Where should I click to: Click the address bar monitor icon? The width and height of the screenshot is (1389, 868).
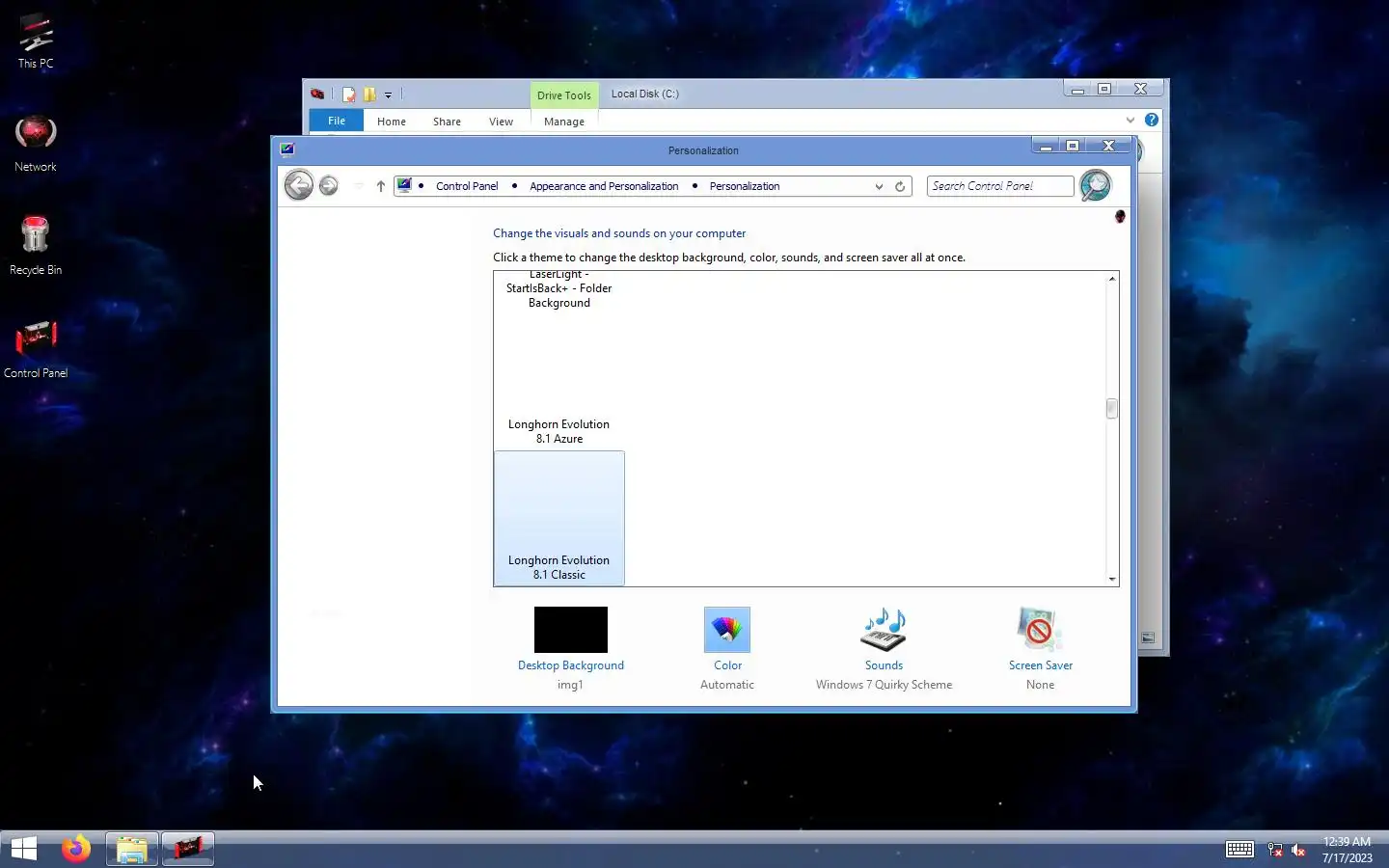[x=404, y=185]
